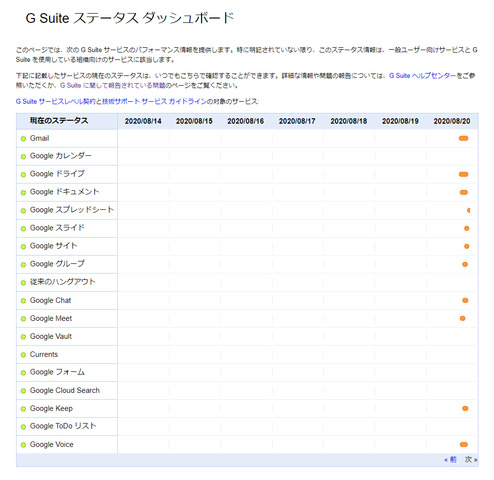The image size is (494, 480).
Task: Click the green status dot beside Gmail
Action: [23, 139]
